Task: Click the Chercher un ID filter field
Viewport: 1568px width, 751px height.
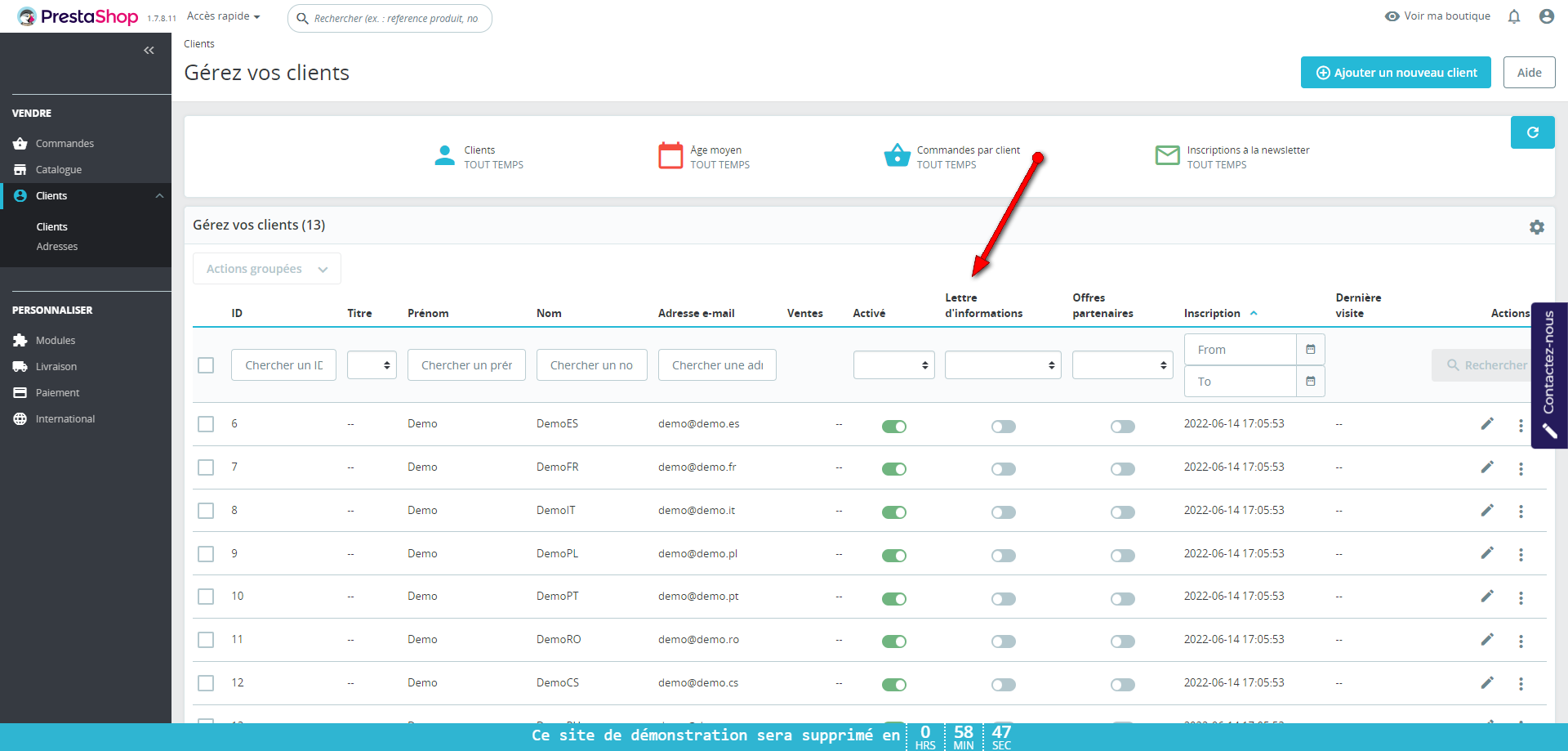Action: pyautogui.click(x=283, y=365)
